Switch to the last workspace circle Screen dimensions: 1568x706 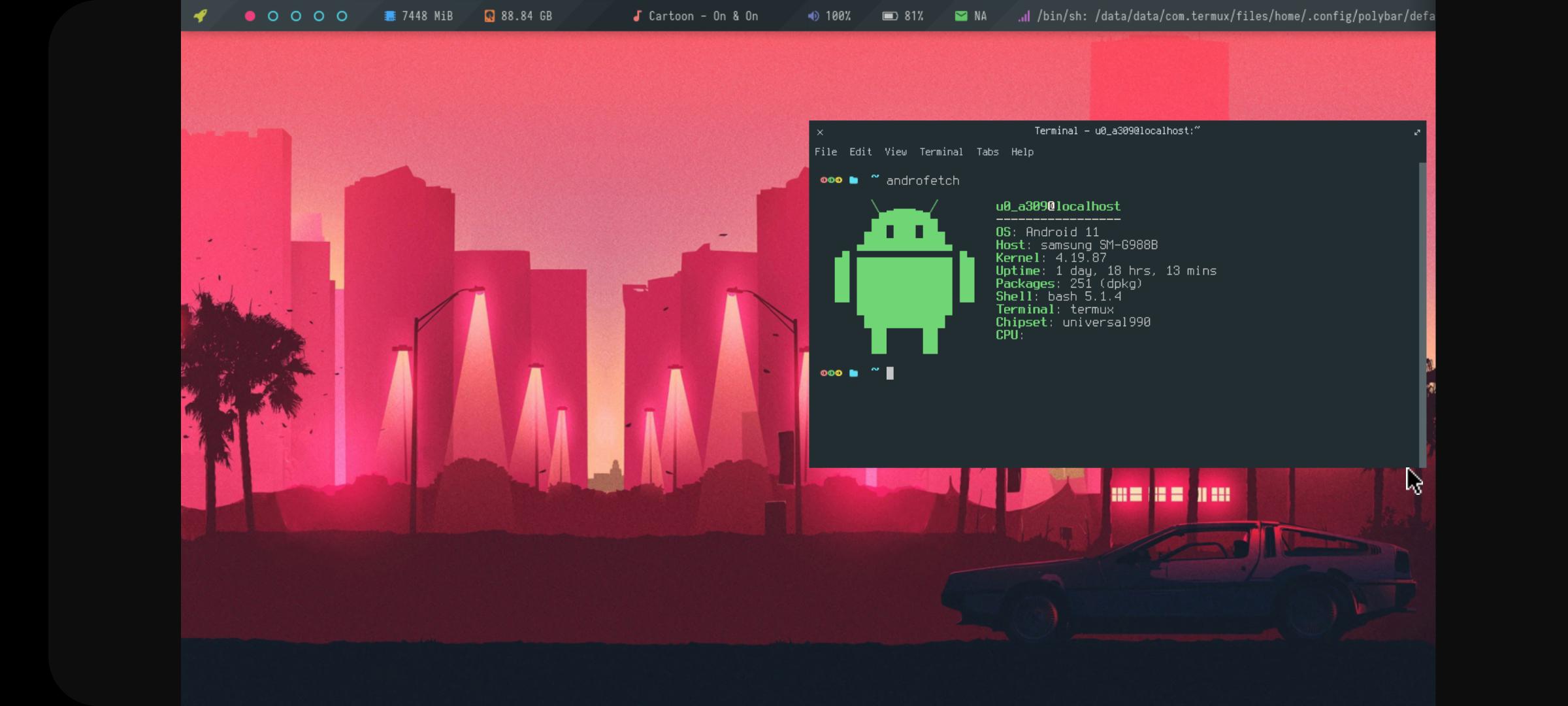(x=342, y=15)
